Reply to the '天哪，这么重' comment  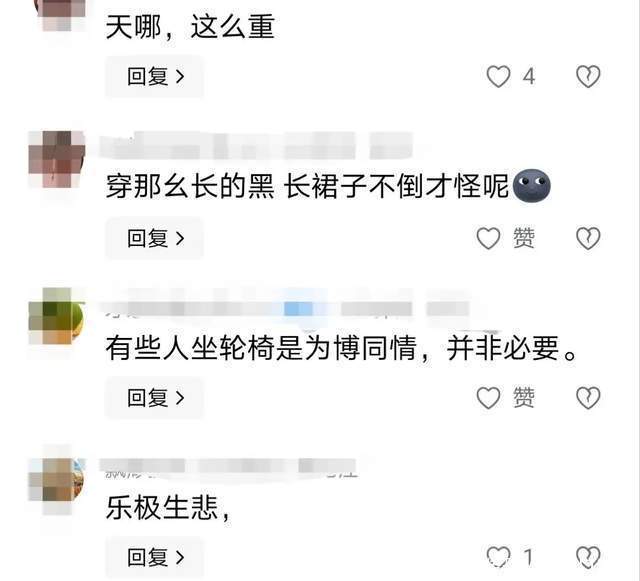click(155, 76)
